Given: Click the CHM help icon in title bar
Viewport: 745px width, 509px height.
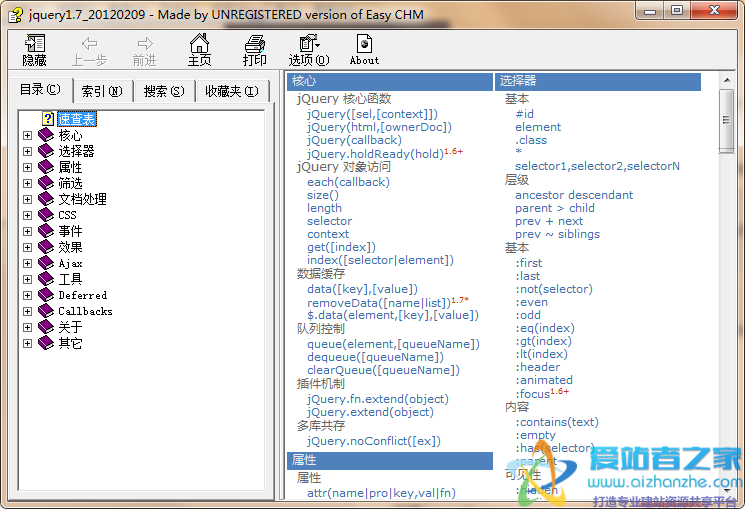Looking at the screenshot, I should [x=15, y=15].
